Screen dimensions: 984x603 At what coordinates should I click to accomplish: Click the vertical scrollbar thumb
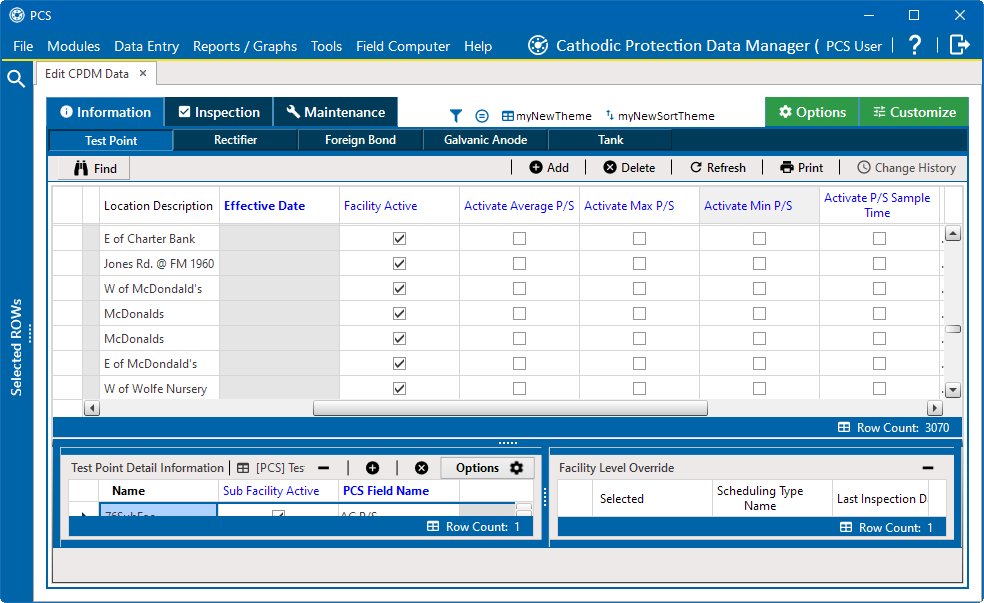coord(953,329)
